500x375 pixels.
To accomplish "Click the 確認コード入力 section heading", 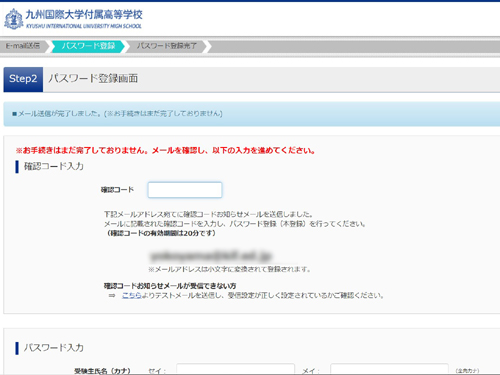I will coord(54,166).
